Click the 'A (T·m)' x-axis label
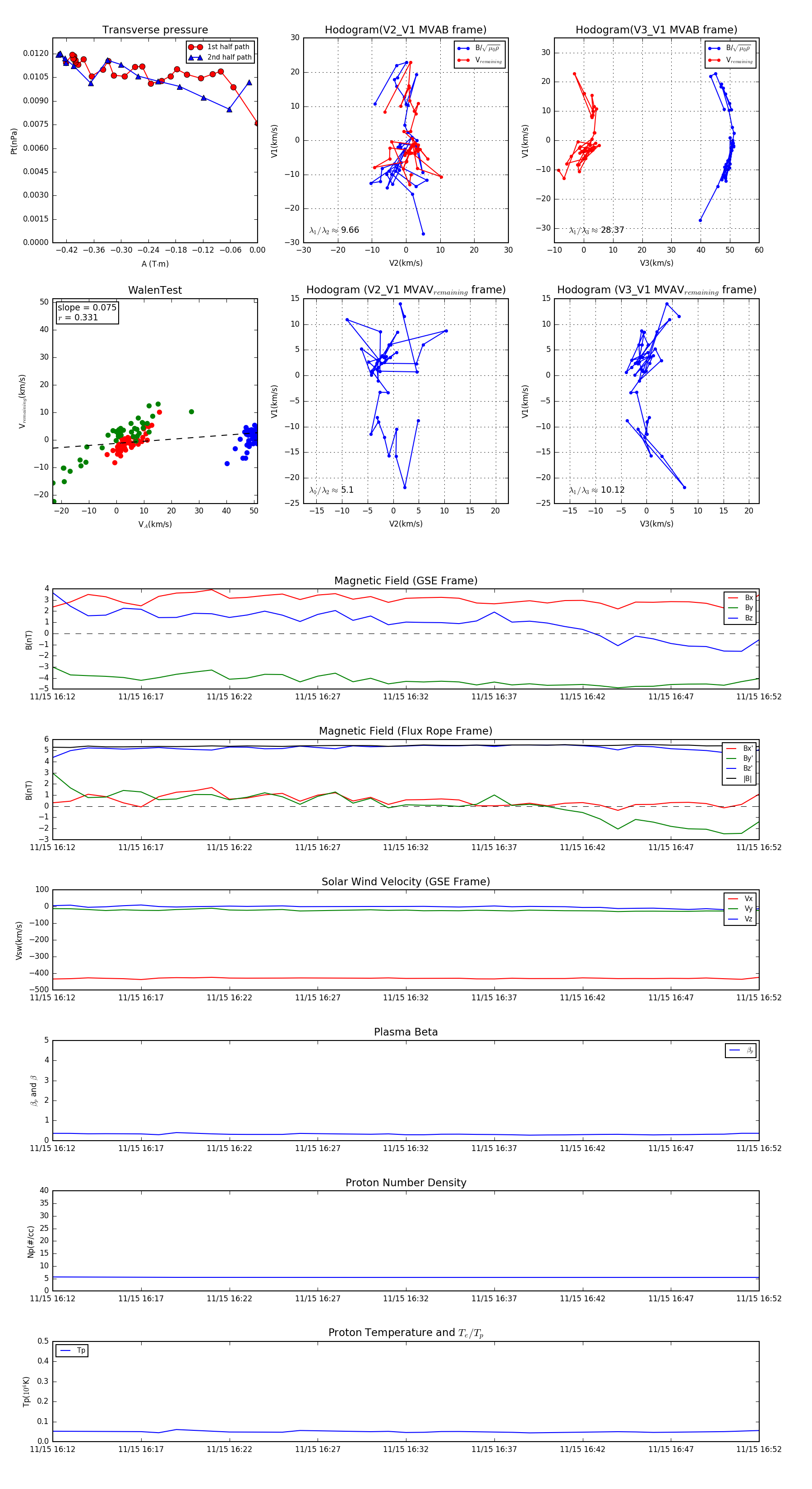This screenshot has width=812, height=1489. 155,264
